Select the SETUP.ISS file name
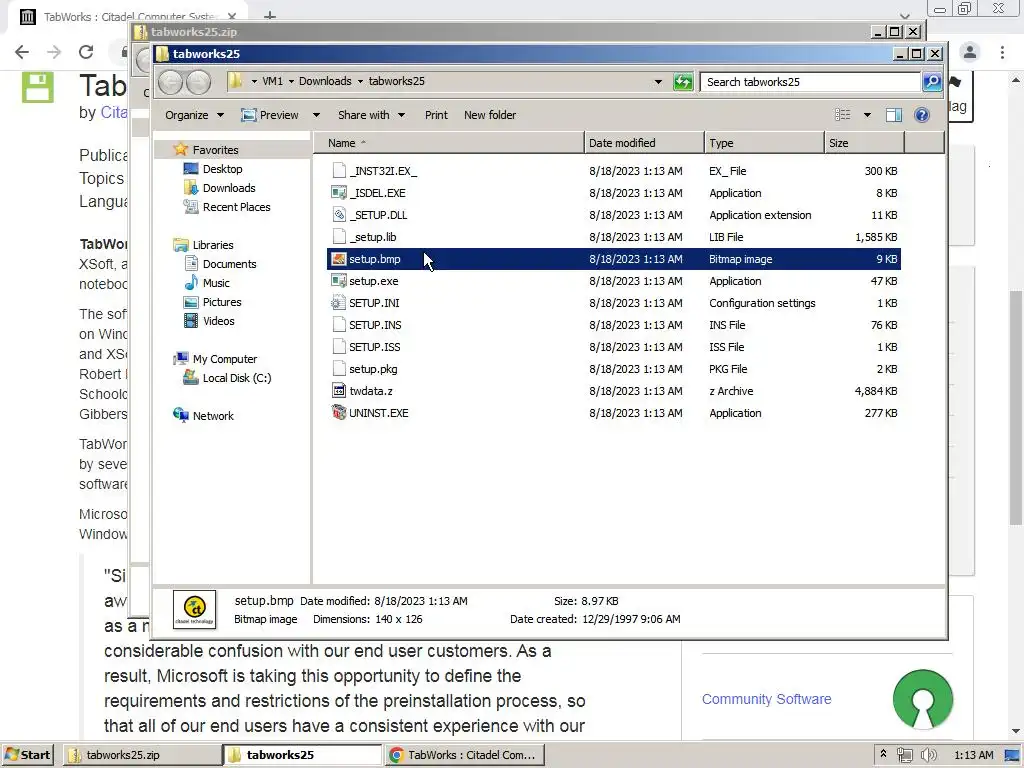Image resolution: width=1024 pixels, height=768 pixels. pyautogui.click(x=374, y=347)
